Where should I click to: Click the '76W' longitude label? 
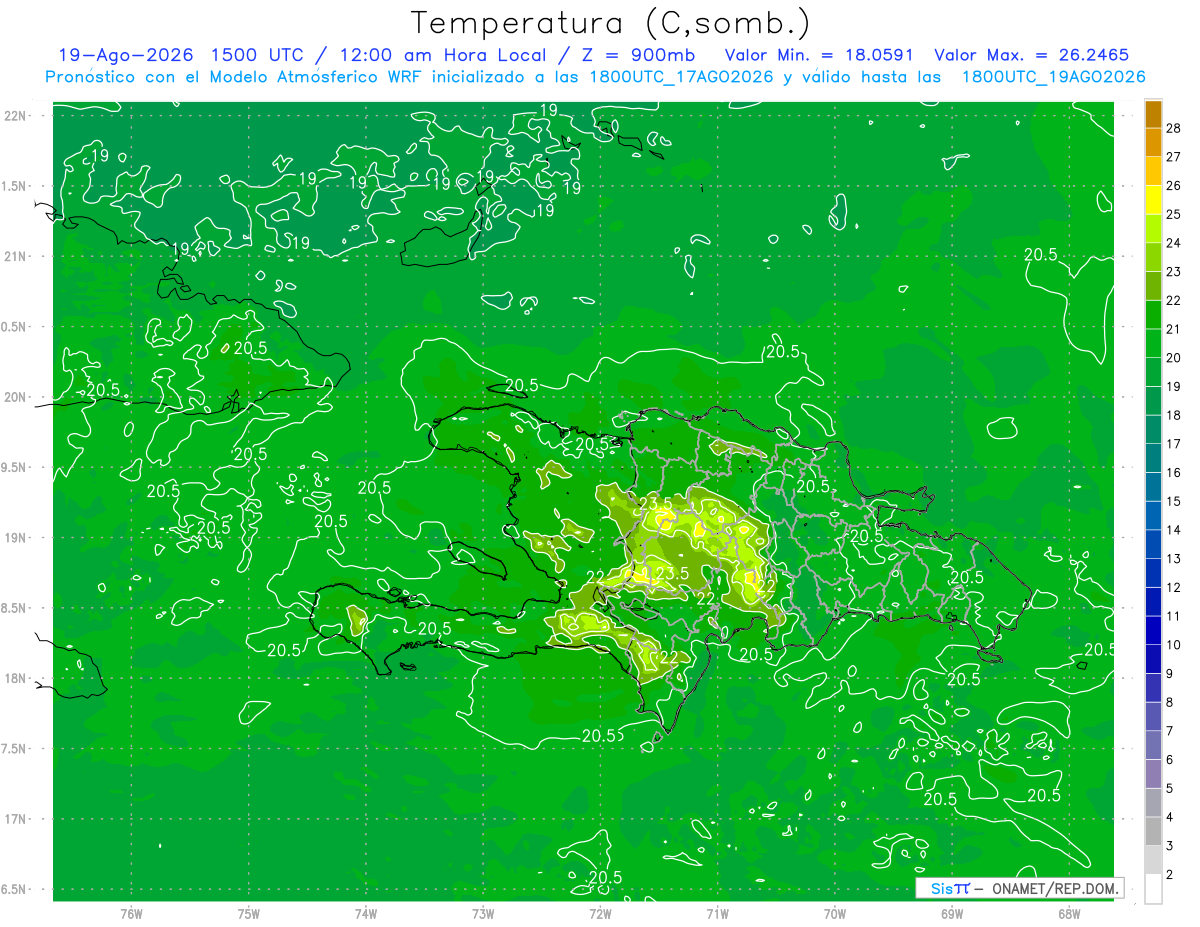131,914
